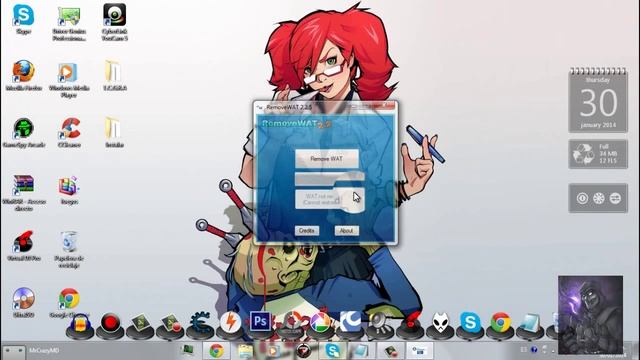Viewport: 640px width, 360px height.
Task: Click the Start button labeled MrCrazyMD
Action: coord(13,351)
